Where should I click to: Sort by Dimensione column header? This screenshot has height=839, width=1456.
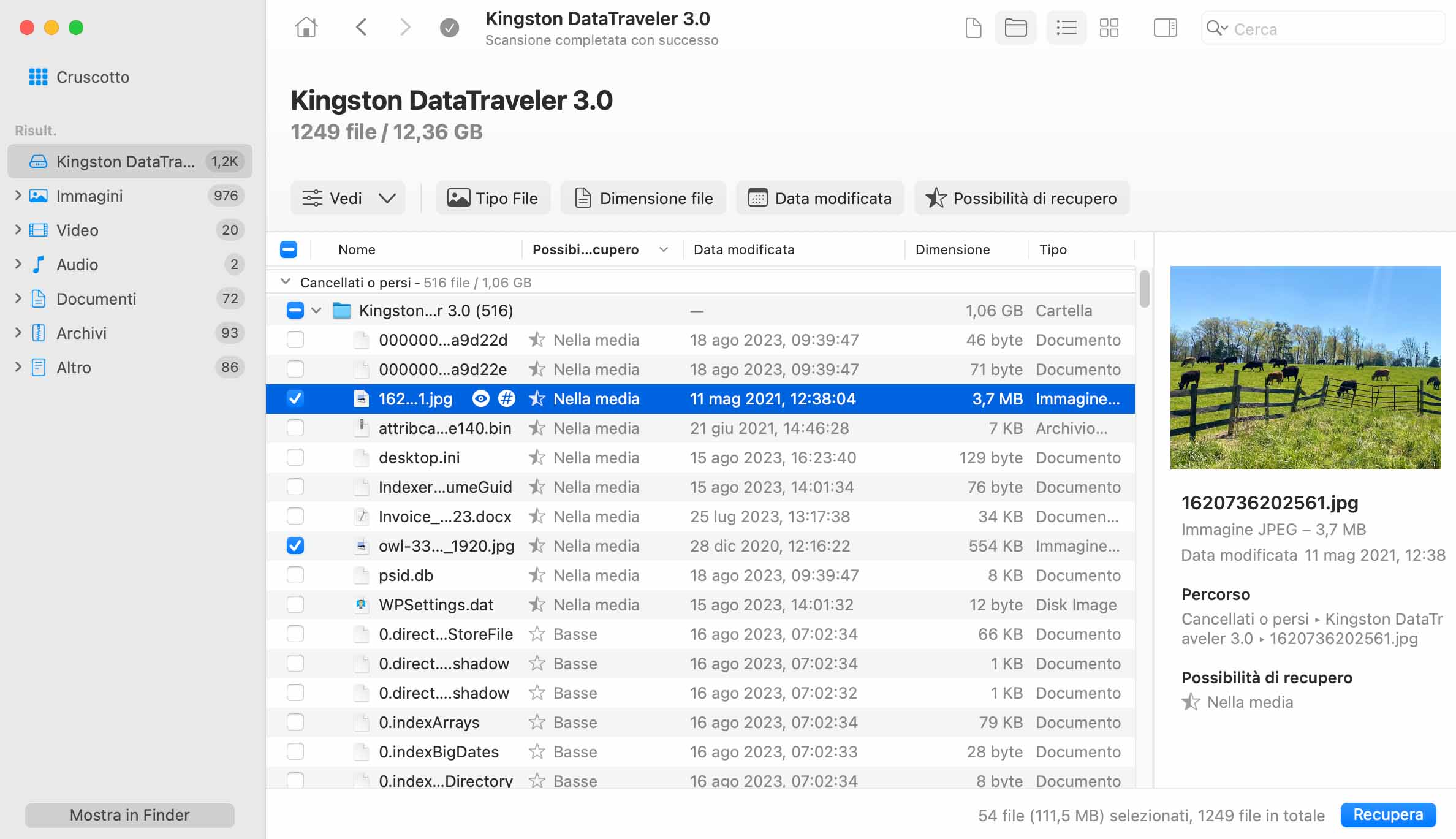(952, 249)
